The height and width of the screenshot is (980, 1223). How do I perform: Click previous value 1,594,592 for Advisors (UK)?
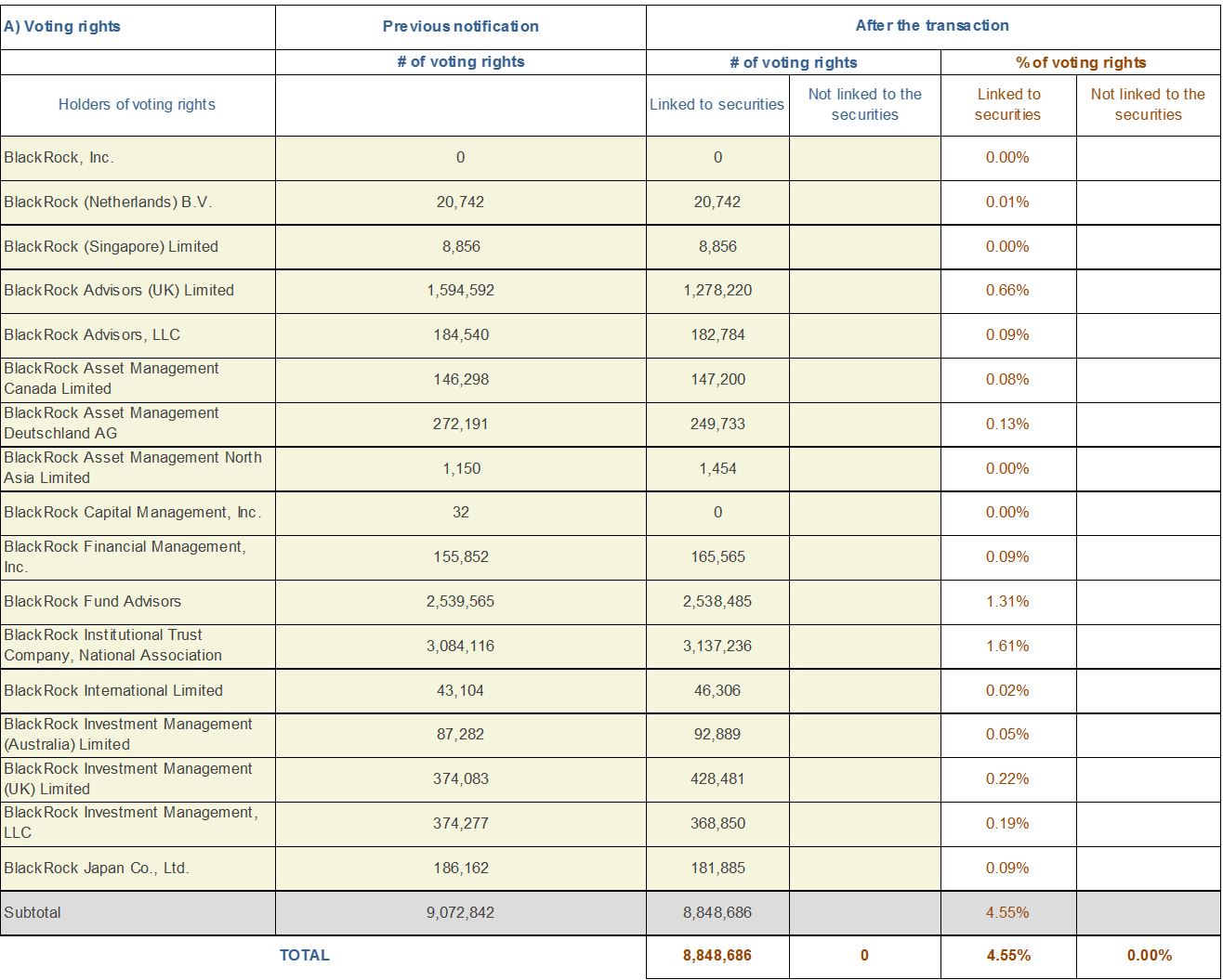pos(460,291)
